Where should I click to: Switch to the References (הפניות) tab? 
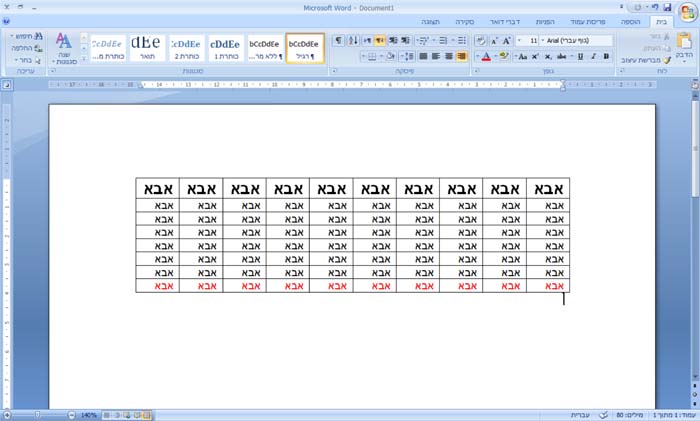pos(545,21)
